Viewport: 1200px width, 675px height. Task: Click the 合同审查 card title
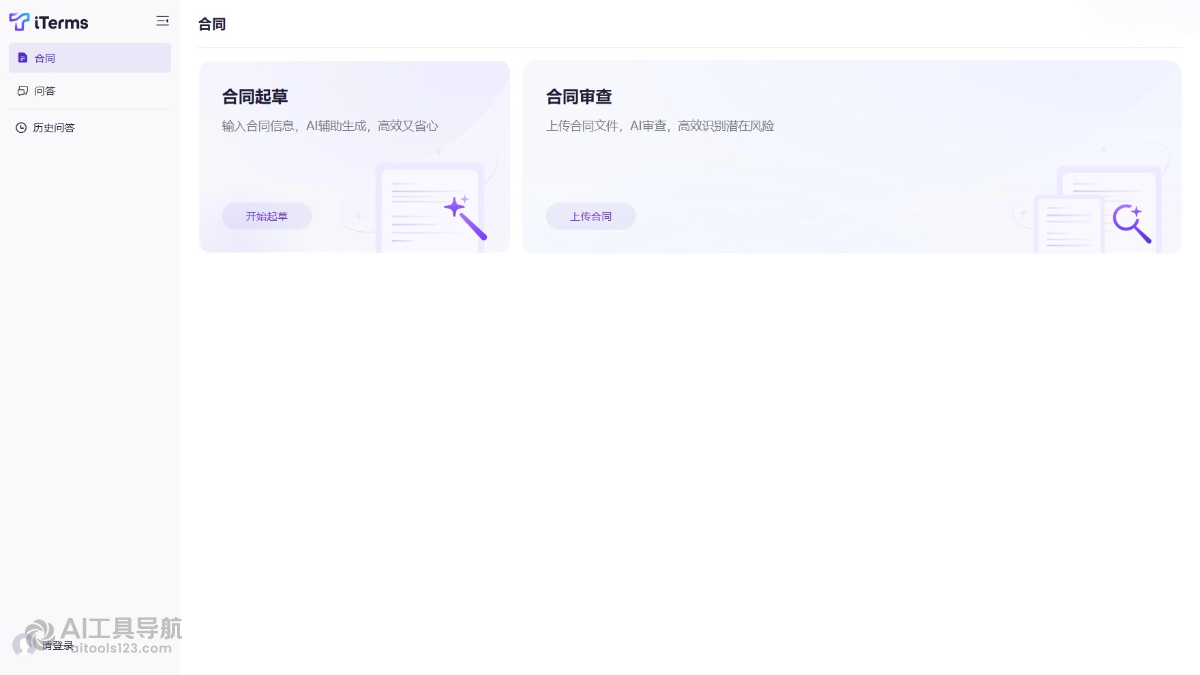[x=579, y=97]
